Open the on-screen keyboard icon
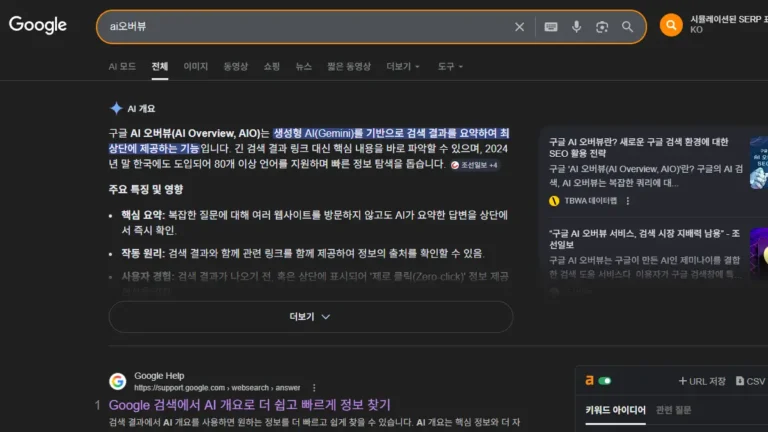This screenshot has width=768, height=432. (x=551, y=27)
